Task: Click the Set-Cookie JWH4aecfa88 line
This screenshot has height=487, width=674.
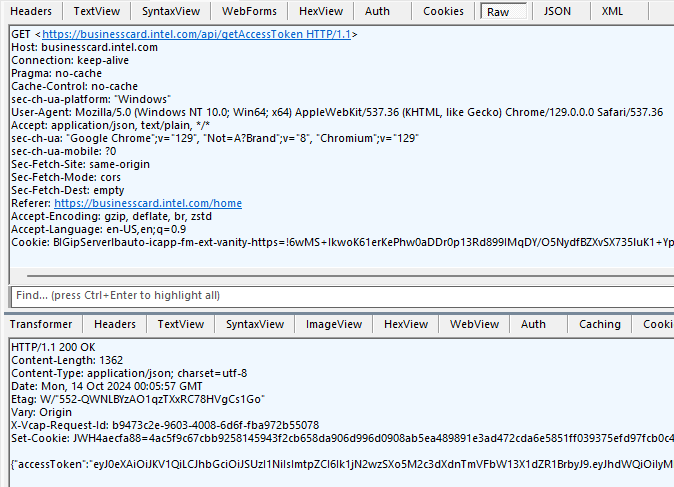Action: [342, 438]
